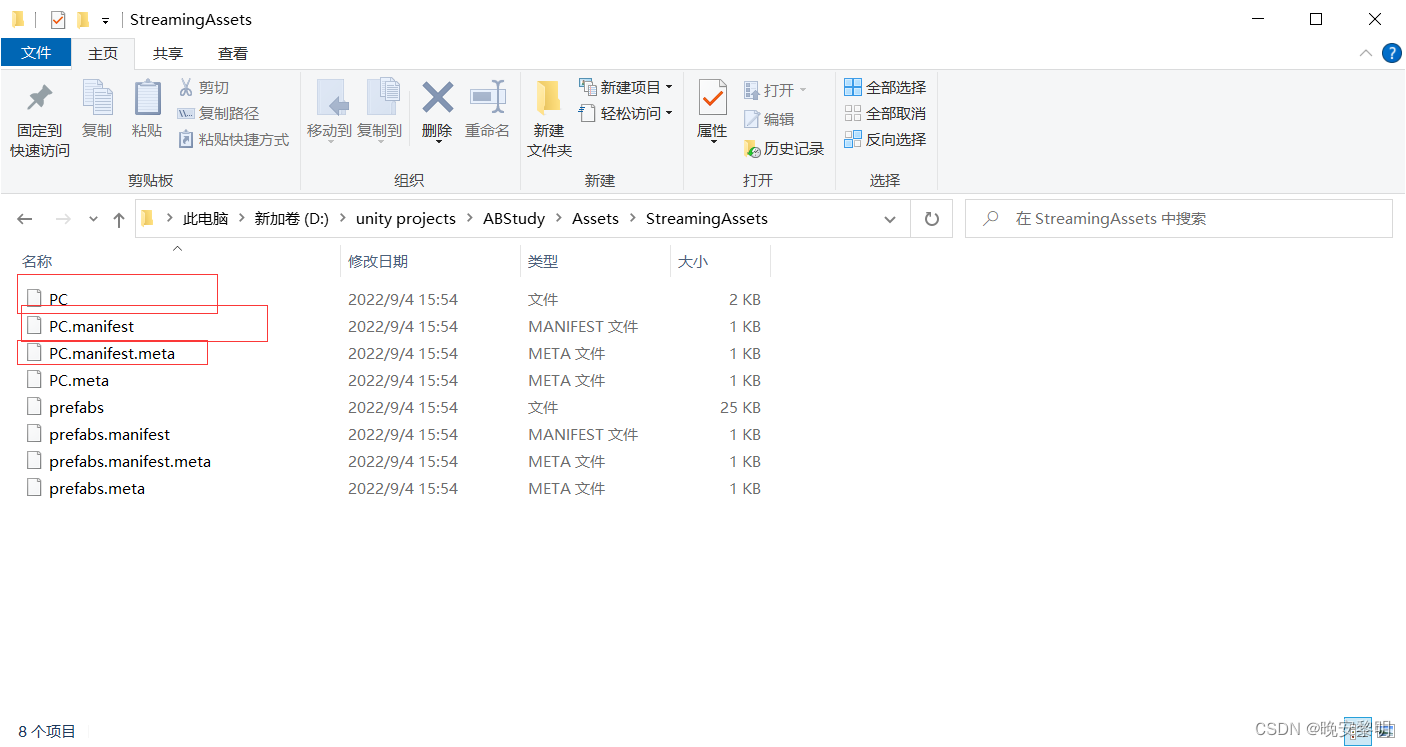
Task: Switch to Home (主页) tab
Action: [103, 53]
